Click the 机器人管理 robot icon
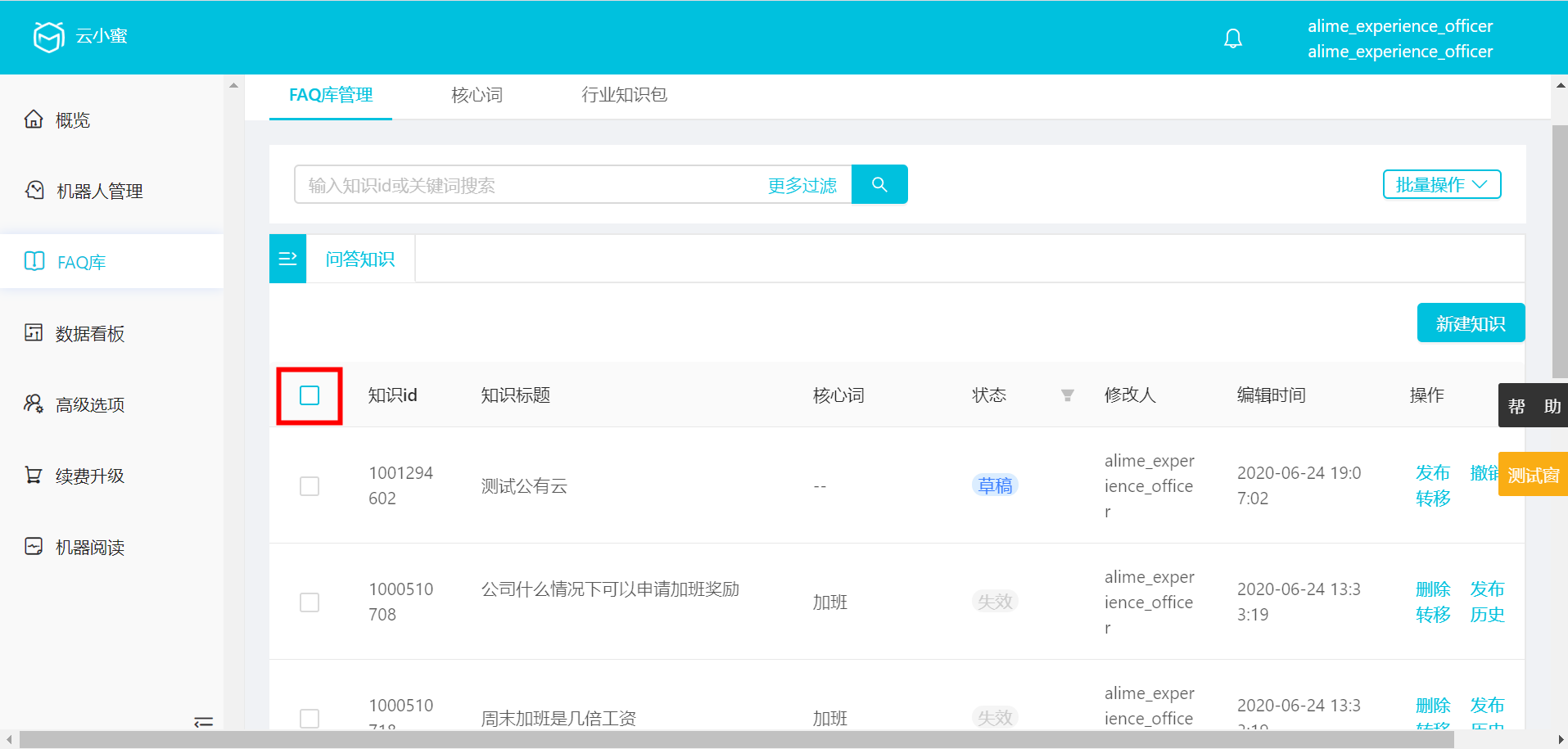1568x749 pixels. coord(34,190)
